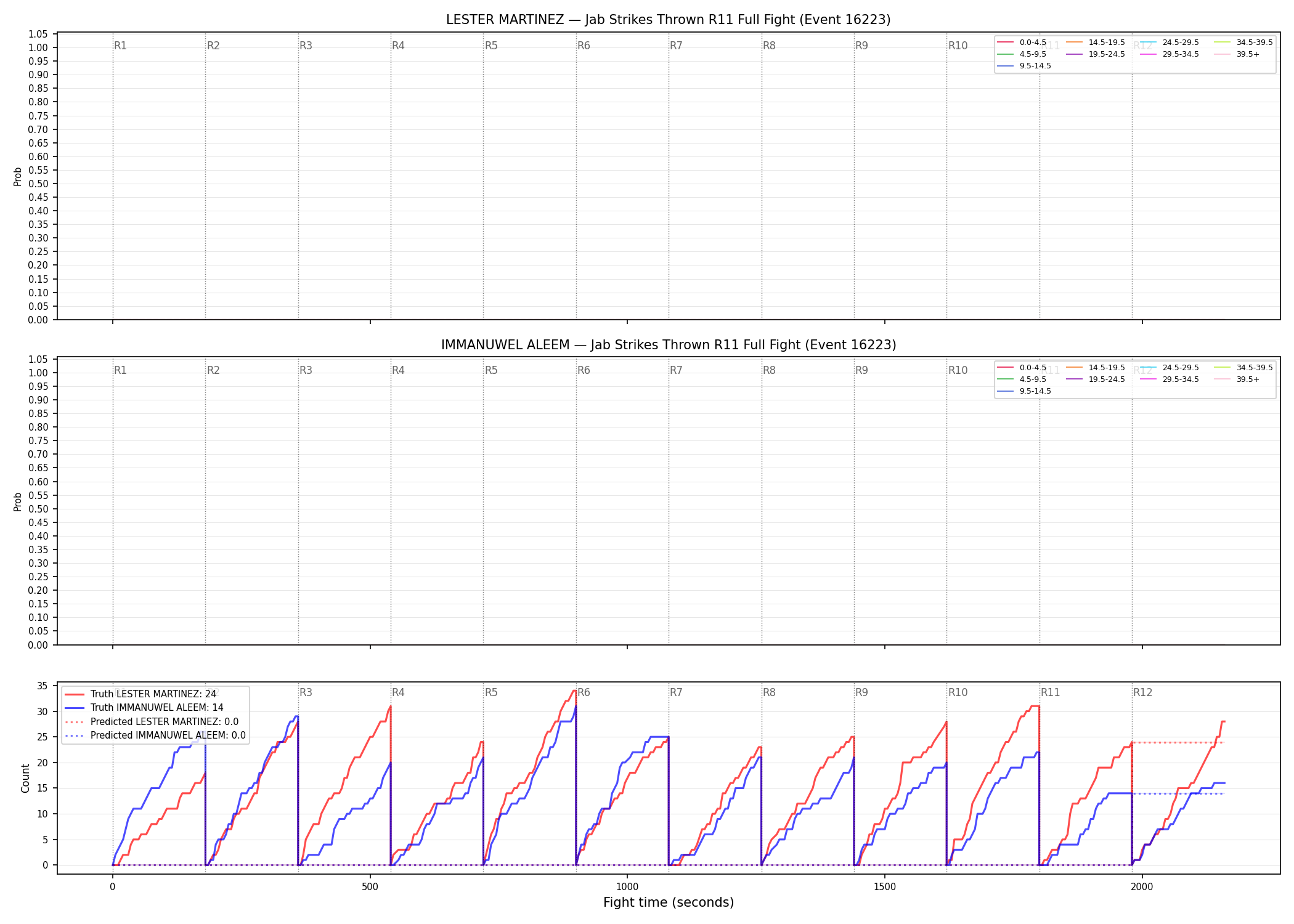This screenshot has width=1294, height=924.
Task: Click the R10 round marker in the middle panel
Action: click(958, 370)
